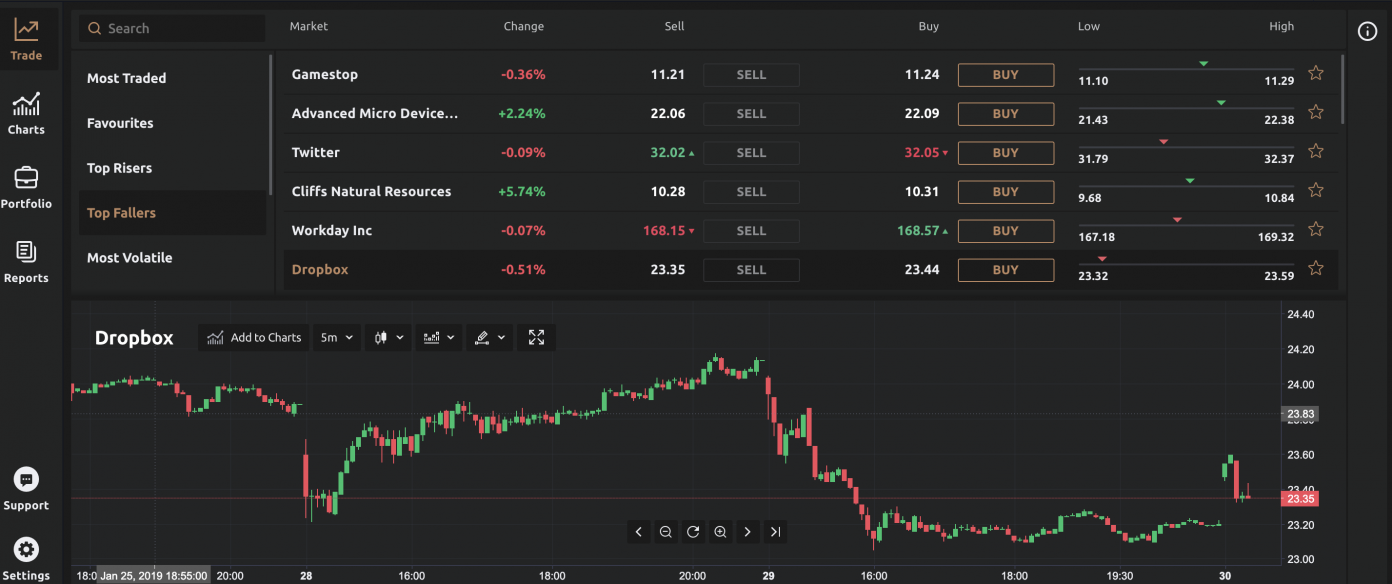
Task: Click the info icon at top right
Action: (1367, 31)
